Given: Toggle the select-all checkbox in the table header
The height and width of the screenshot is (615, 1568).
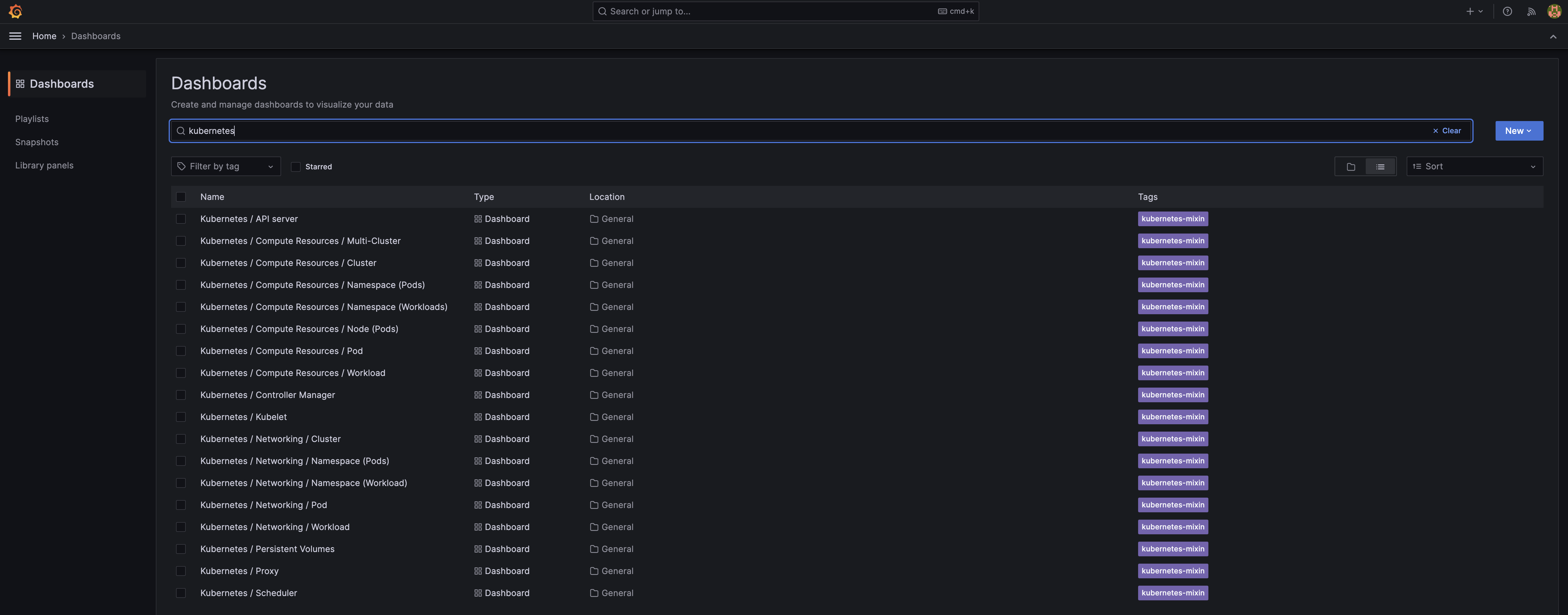Looking at the screenshot, I should [x=181, y=197].
